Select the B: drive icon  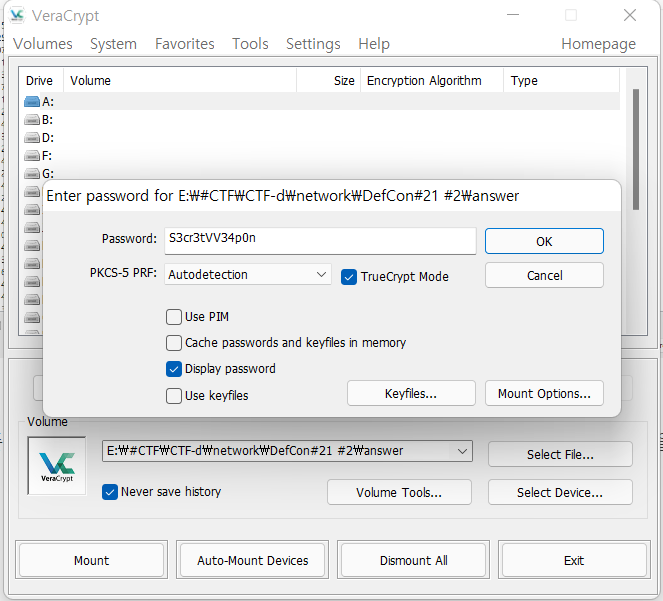pyautogui.click(x=32, y=120)
